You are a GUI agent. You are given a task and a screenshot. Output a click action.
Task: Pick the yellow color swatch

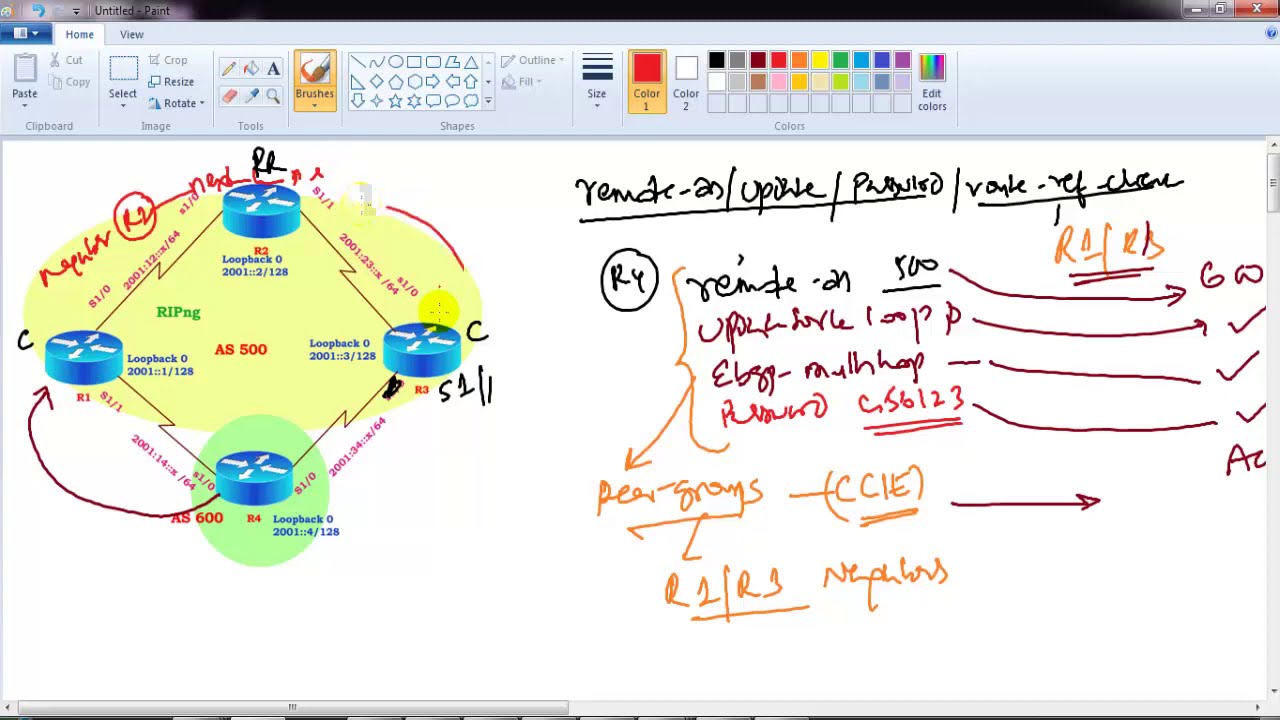(x=820, y=61)
